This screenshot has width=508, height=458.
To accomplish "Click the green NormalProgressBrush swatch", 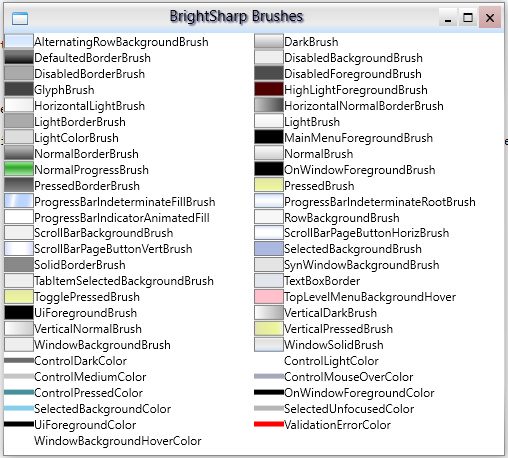I will [19, 169].
